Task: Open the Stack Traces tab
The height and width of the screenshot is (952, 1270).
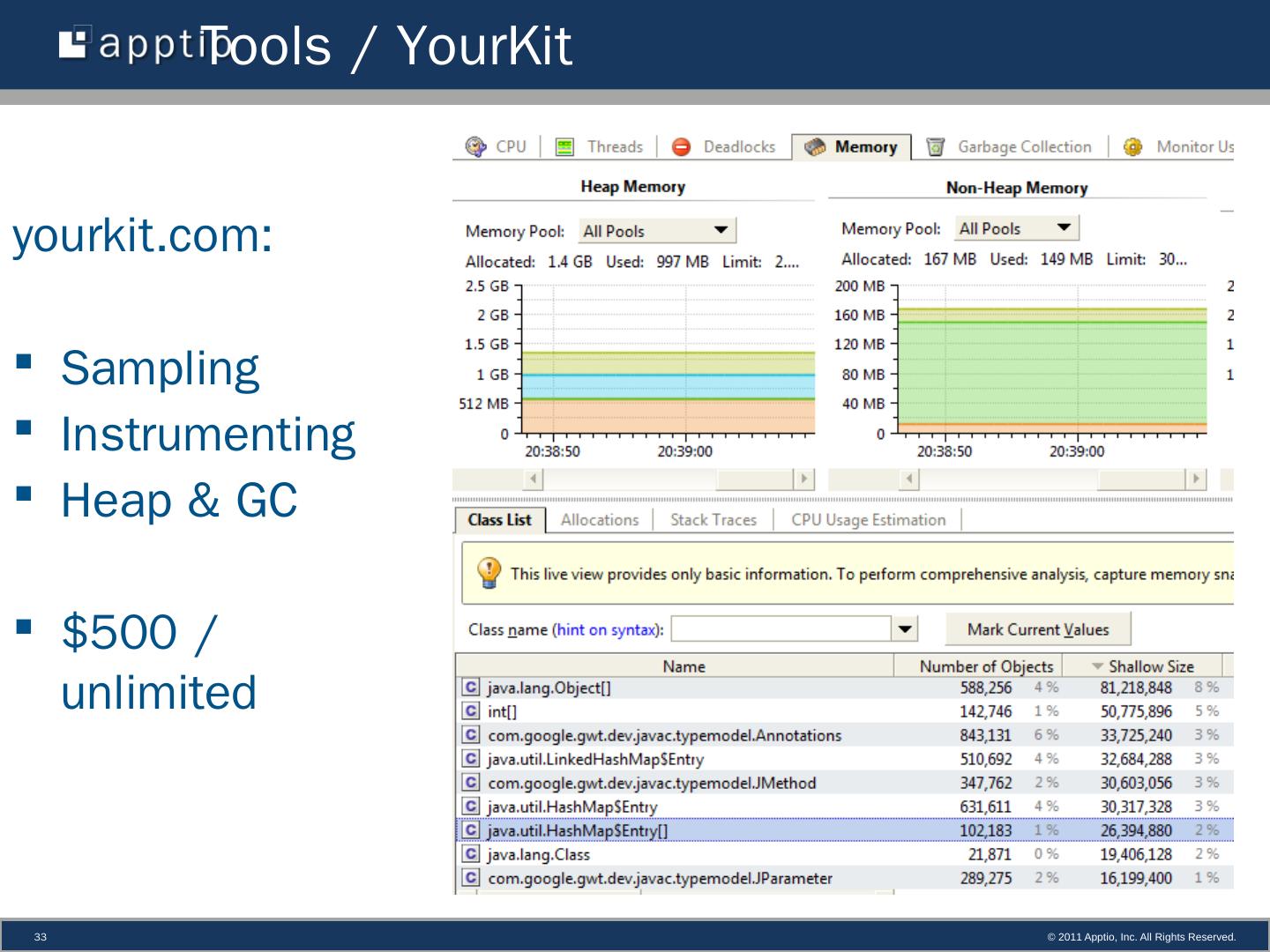Action: 713,520
